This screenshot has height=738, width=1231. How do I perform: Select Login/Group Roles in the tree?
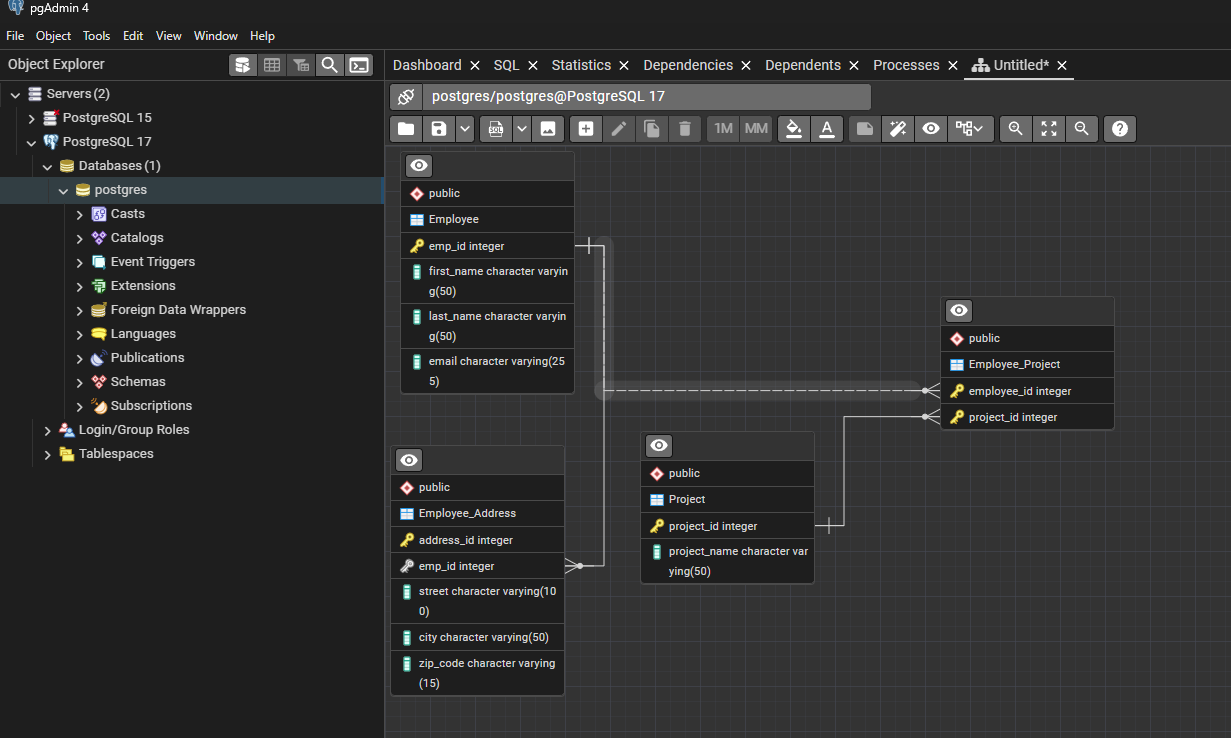pos(133,430)
